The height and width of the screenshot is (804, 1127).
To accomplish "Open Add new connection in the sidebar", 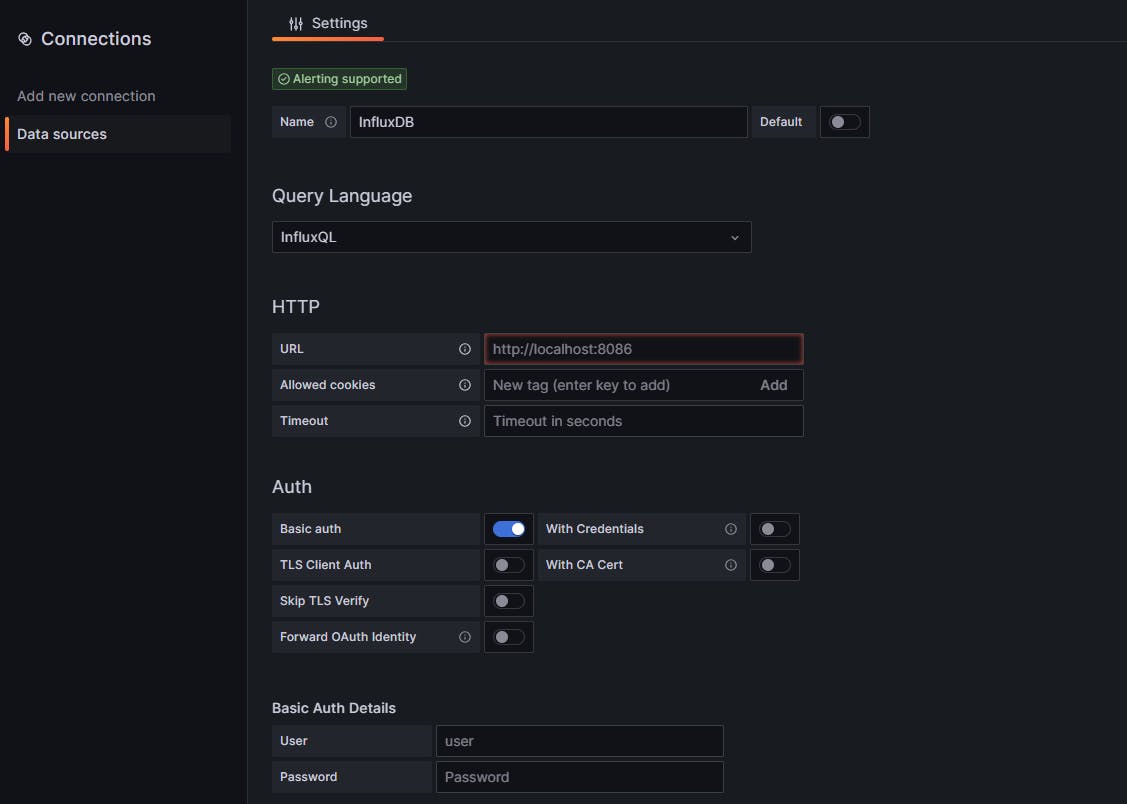I will [x=86, y=96].
